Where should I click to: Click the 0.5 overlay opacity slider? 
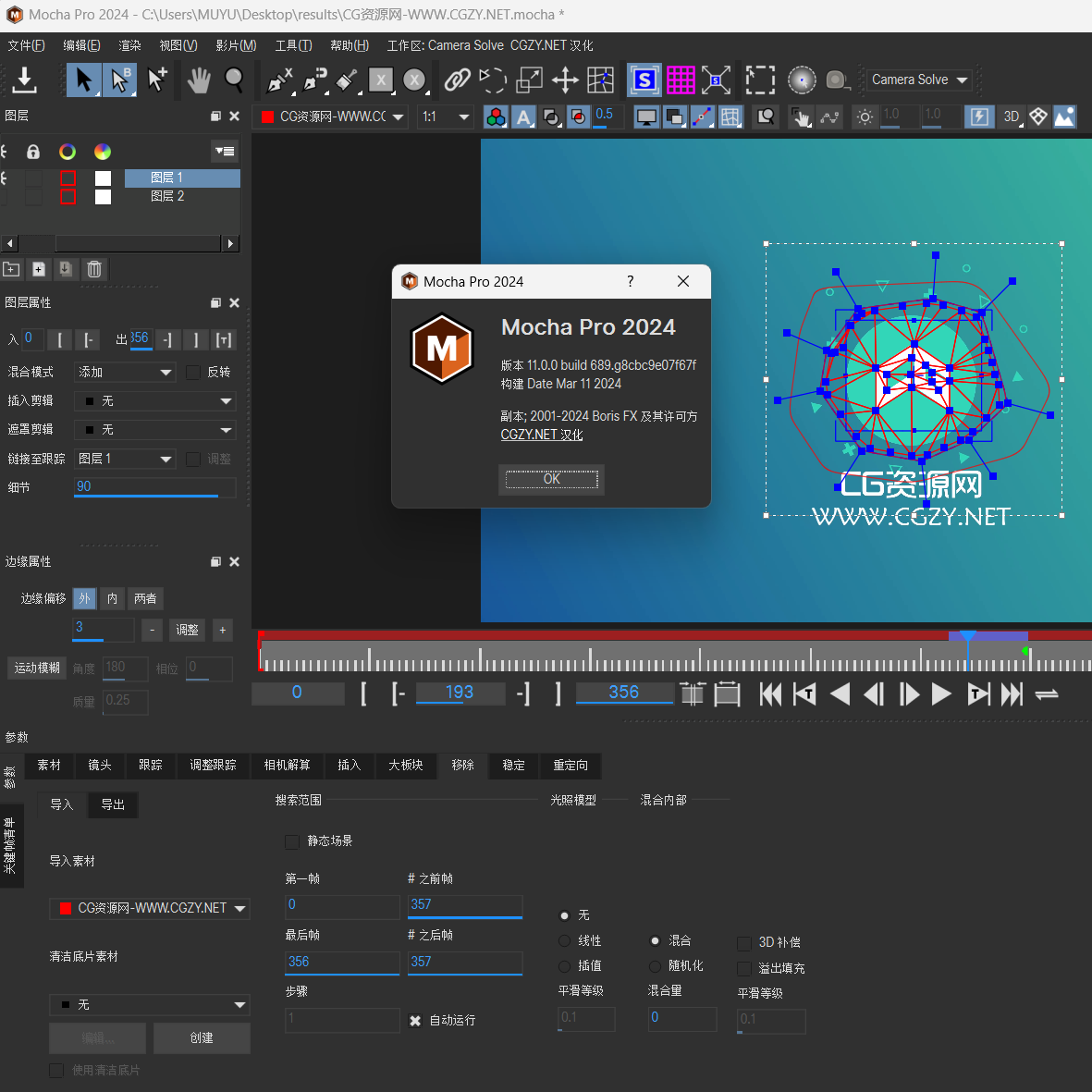point(608,117)
